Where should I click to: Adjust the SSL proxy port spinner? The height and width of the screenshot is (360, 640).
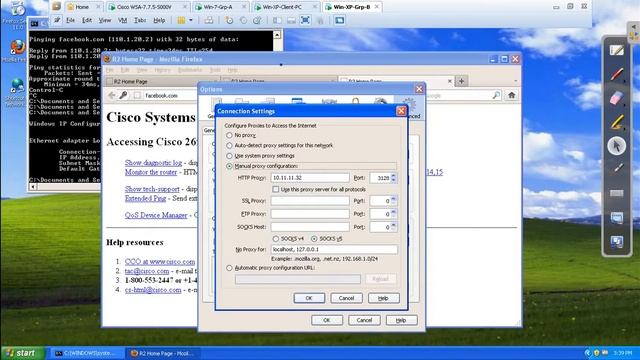coord(393,201)
